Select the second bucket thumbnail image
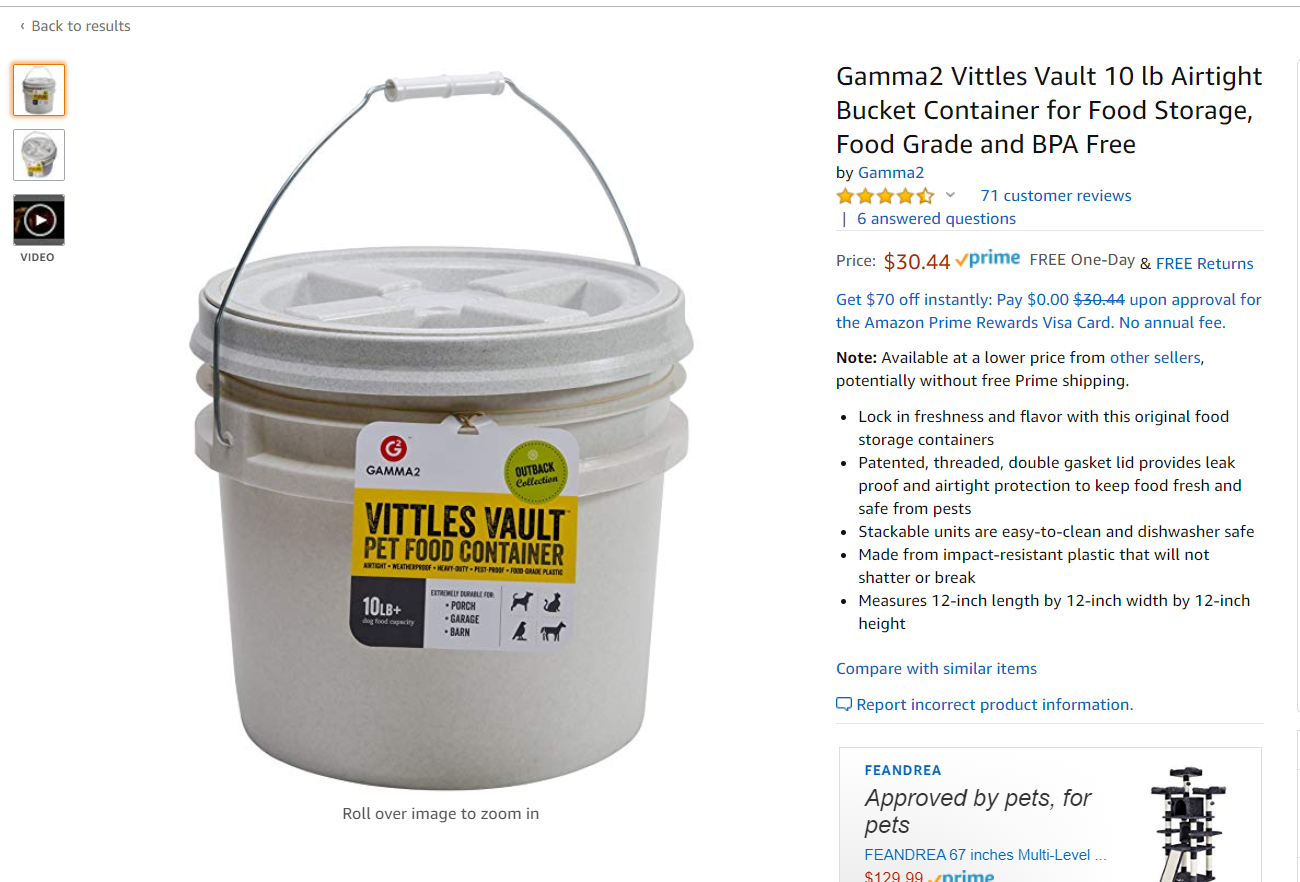Image resolution: width=1300 pixels, height=882 pixels. [x=39, y=155]
